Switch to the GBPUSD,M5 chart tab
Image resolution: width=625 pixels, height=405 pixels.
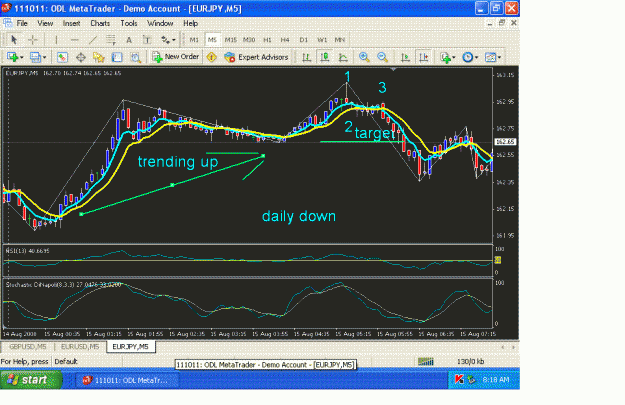pyautogui.click(x=28, y=346)
